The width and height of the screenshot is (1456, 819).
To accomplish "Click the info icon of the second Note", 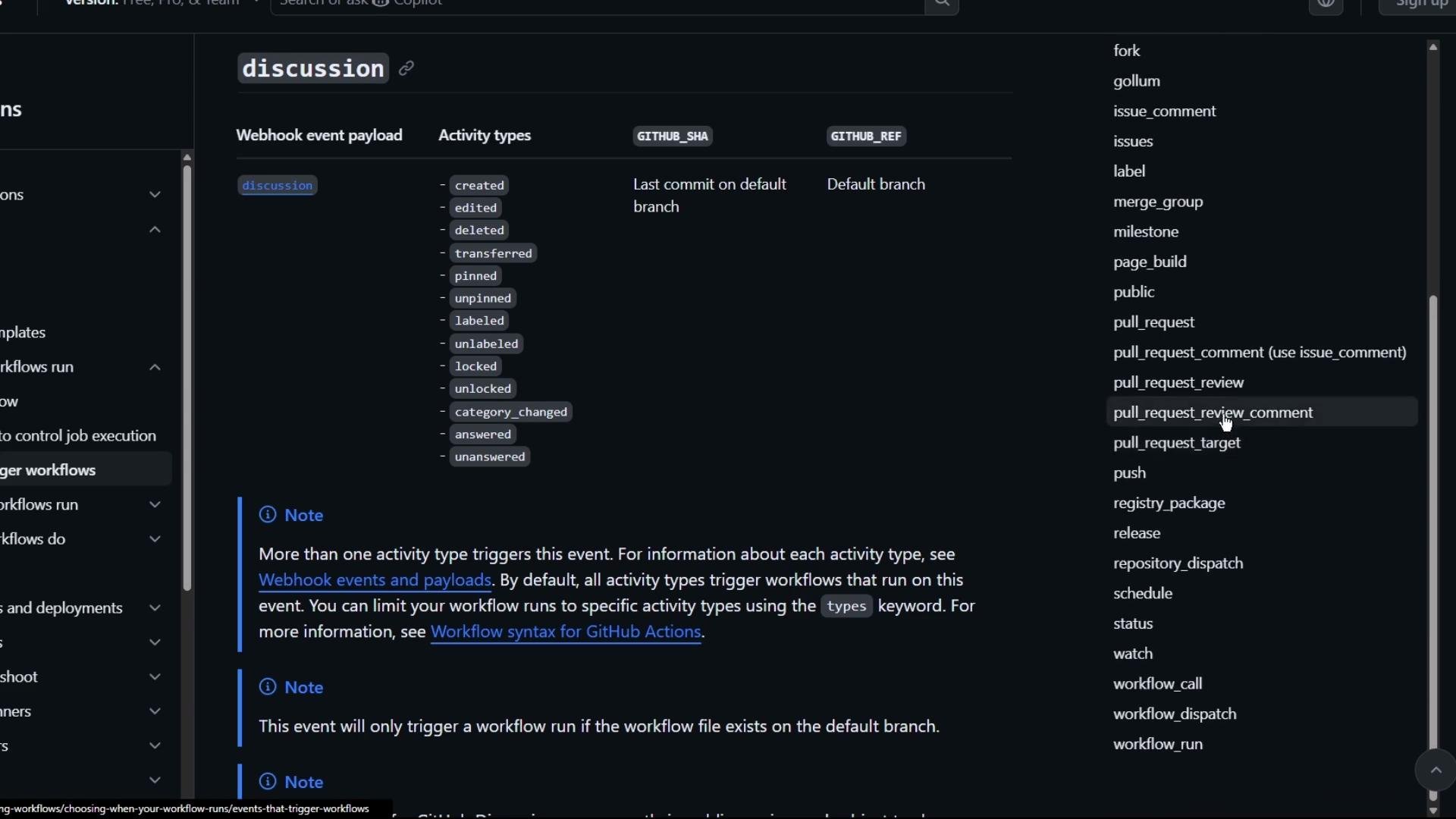I will pos(268,687).
